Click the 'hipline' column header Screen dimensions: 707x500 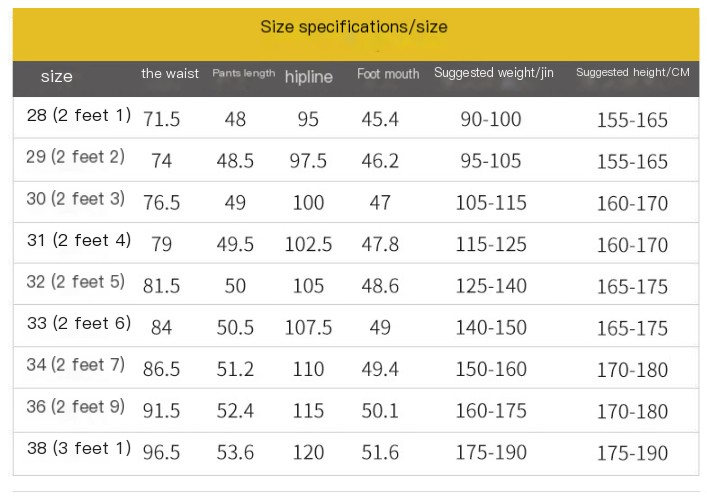coord(309,77)
